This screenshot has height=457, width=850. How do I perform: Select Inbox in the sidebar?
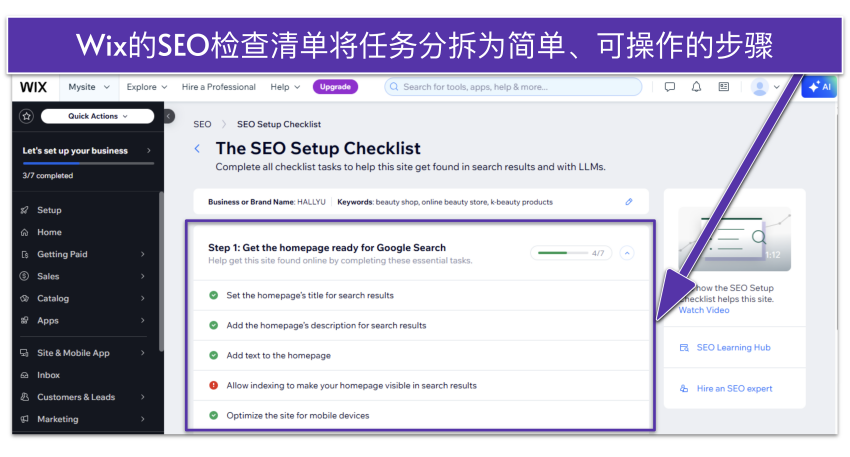click(48, 375)
